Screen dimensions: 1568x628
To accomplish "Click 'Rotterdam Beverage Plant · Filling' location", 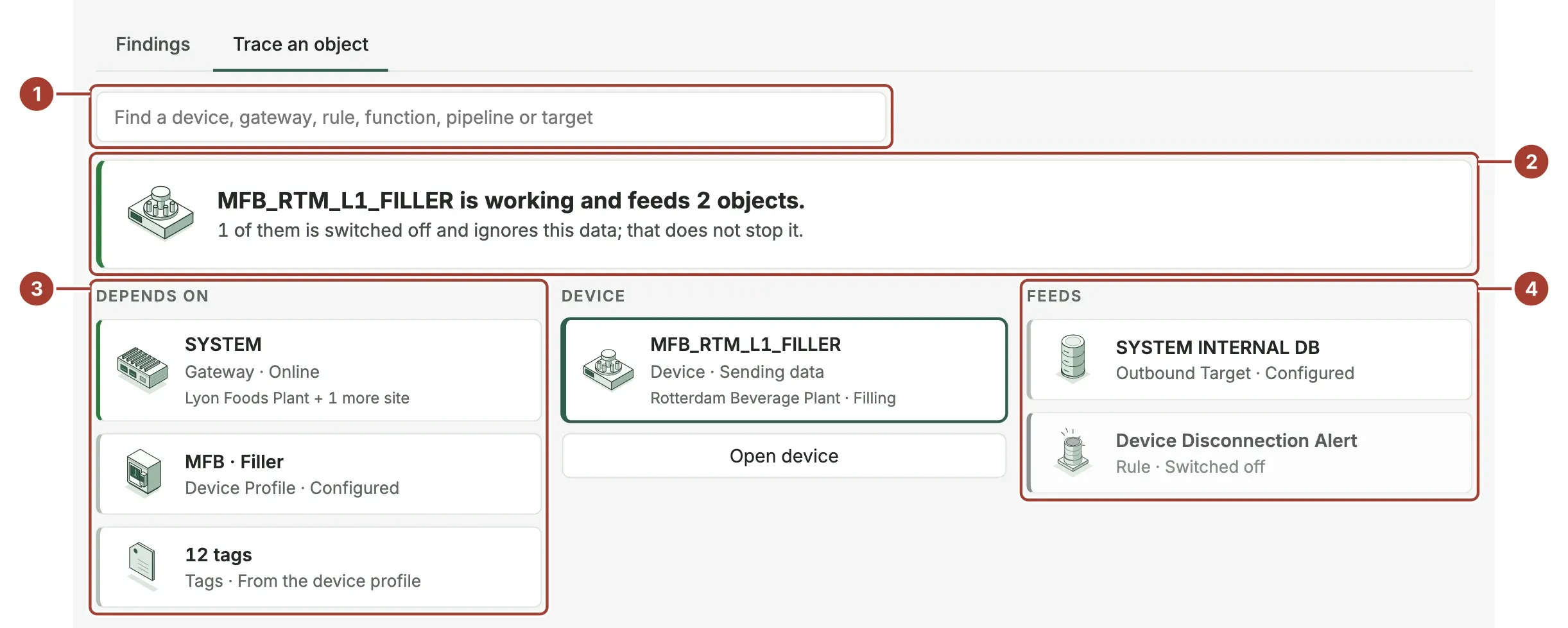I will (x=773, y=398).
